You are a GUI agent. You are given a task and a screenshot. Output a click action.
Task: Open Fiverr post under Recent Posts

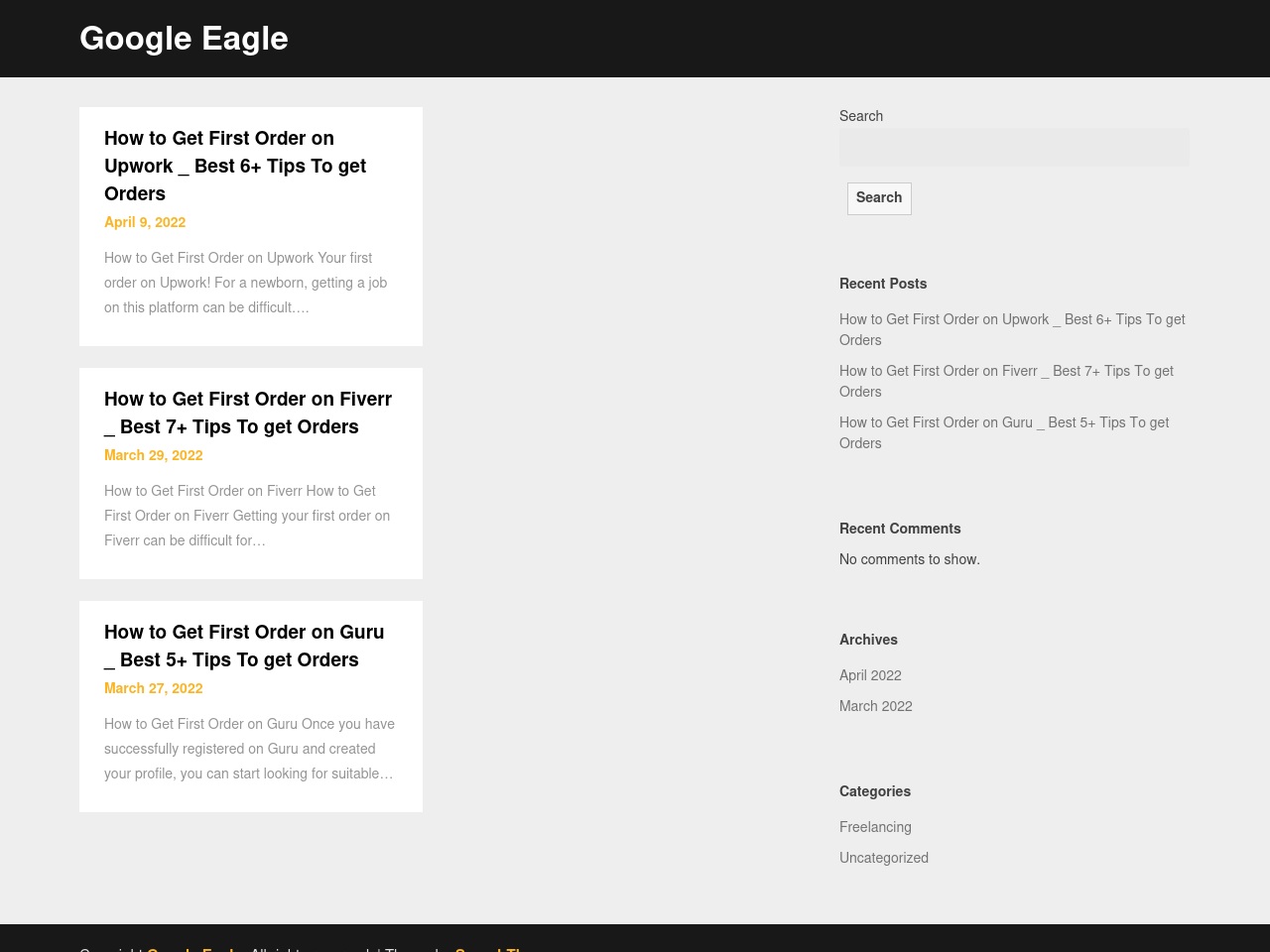click(1006, 381)
